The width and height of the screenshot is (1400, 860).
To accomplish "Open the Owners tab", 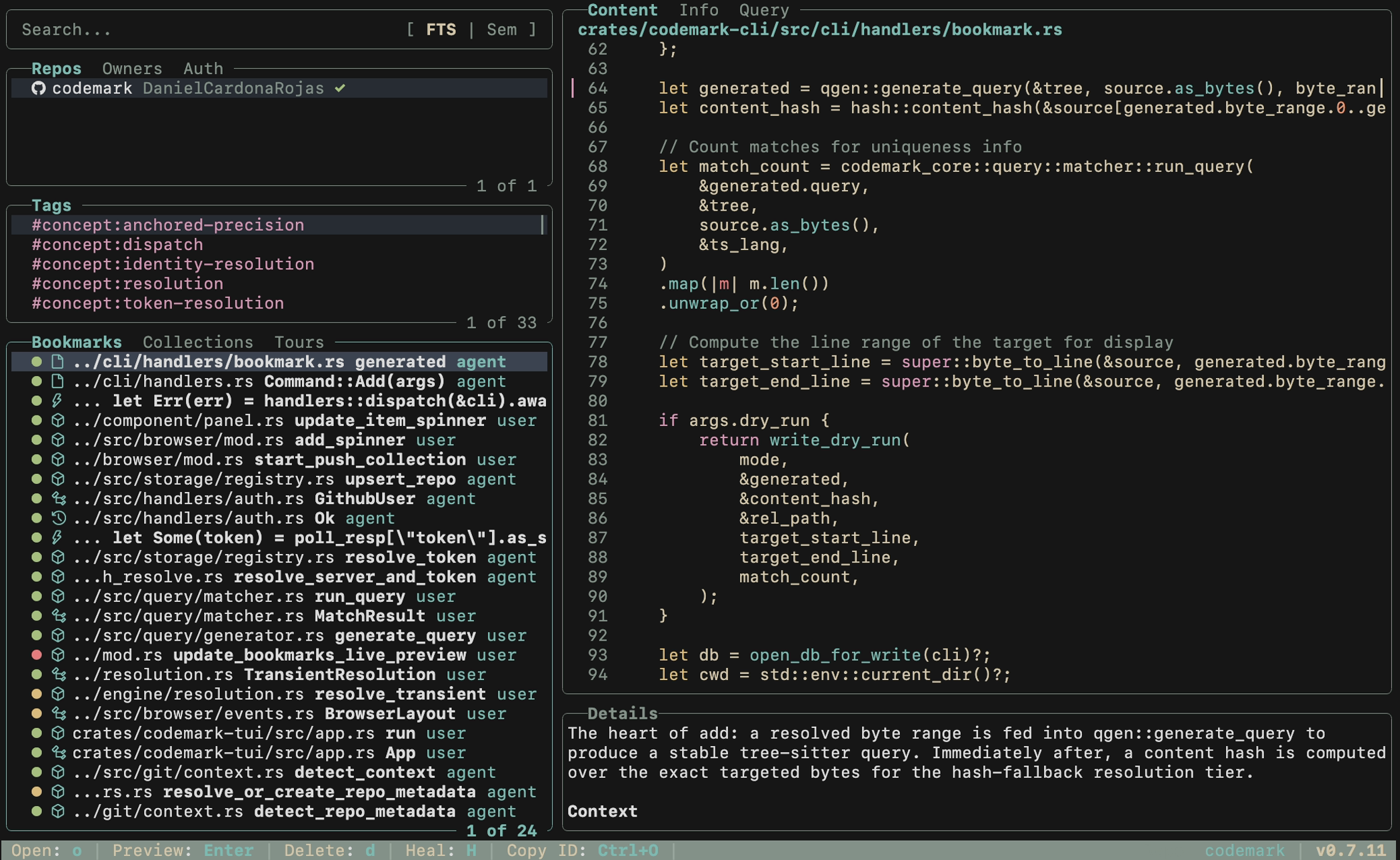I will point(132,69).
